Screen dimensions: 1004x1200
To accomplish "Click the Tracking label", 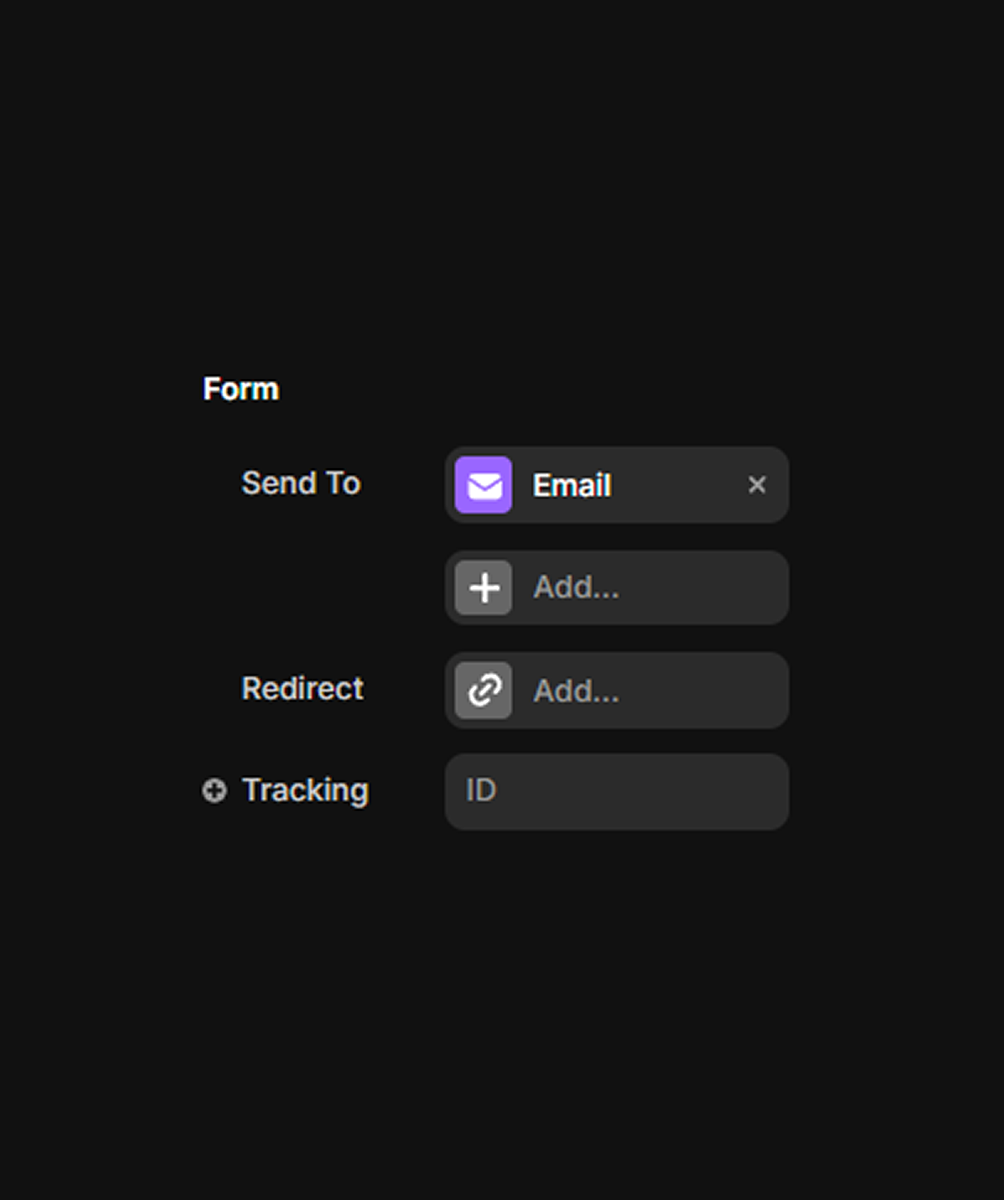I will [x=305, y=791].
